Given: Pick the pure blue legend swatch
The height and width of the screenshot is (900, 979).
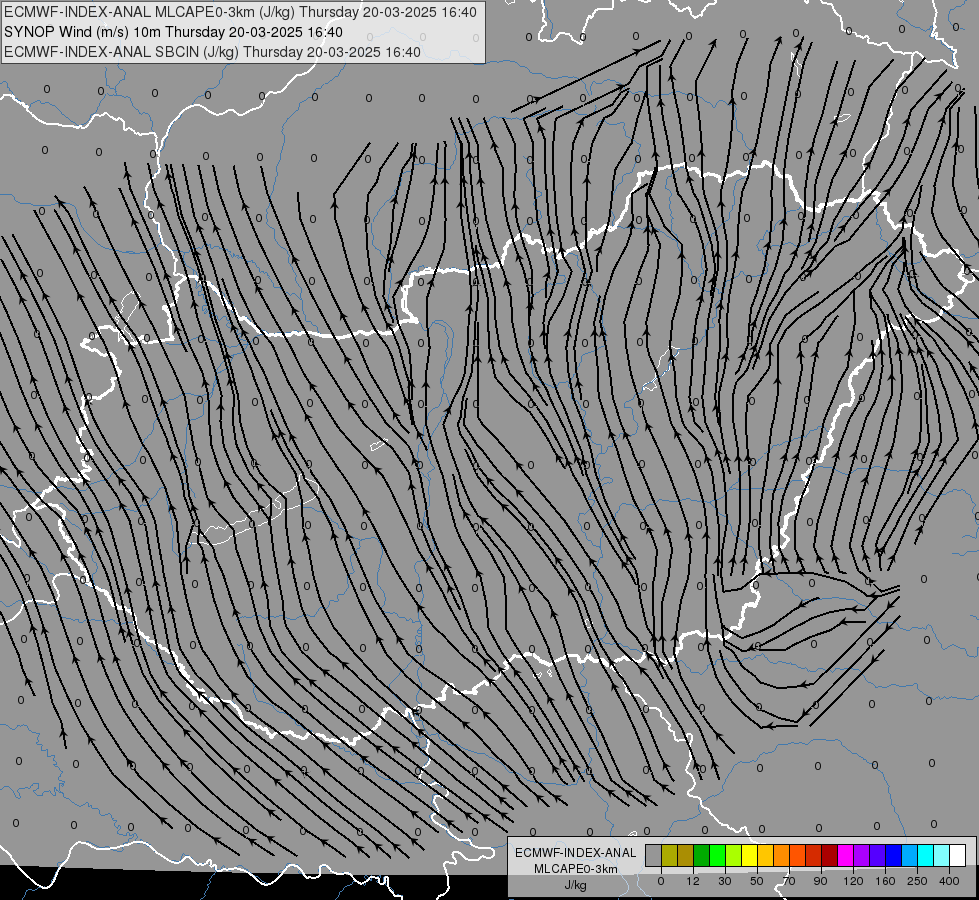Looking at the screenshot, I should click(893, 855).
